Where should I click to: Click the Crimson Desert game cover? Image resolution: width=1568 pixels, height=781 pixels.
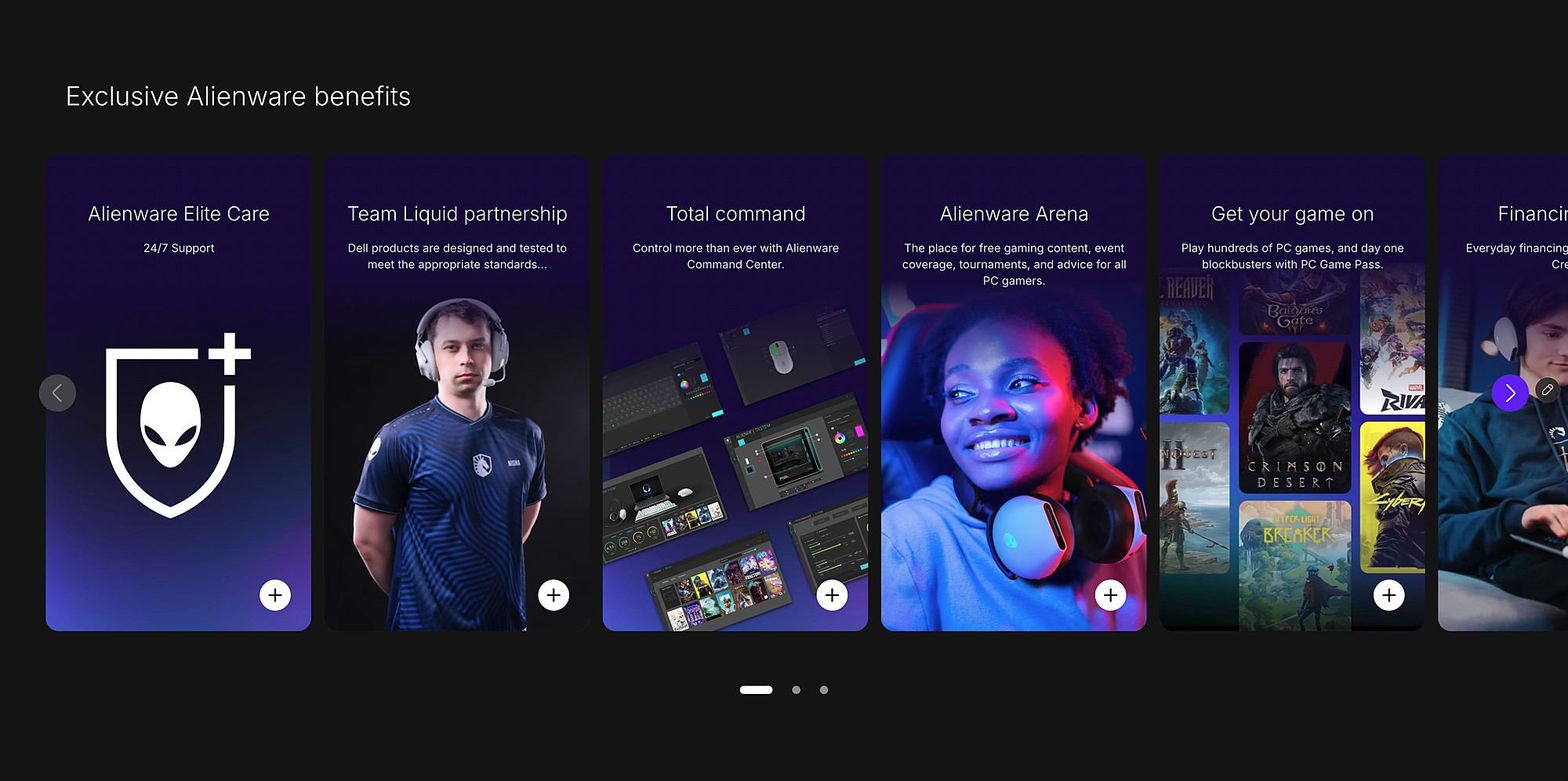pyautogui.click(x=1294, y=418)
